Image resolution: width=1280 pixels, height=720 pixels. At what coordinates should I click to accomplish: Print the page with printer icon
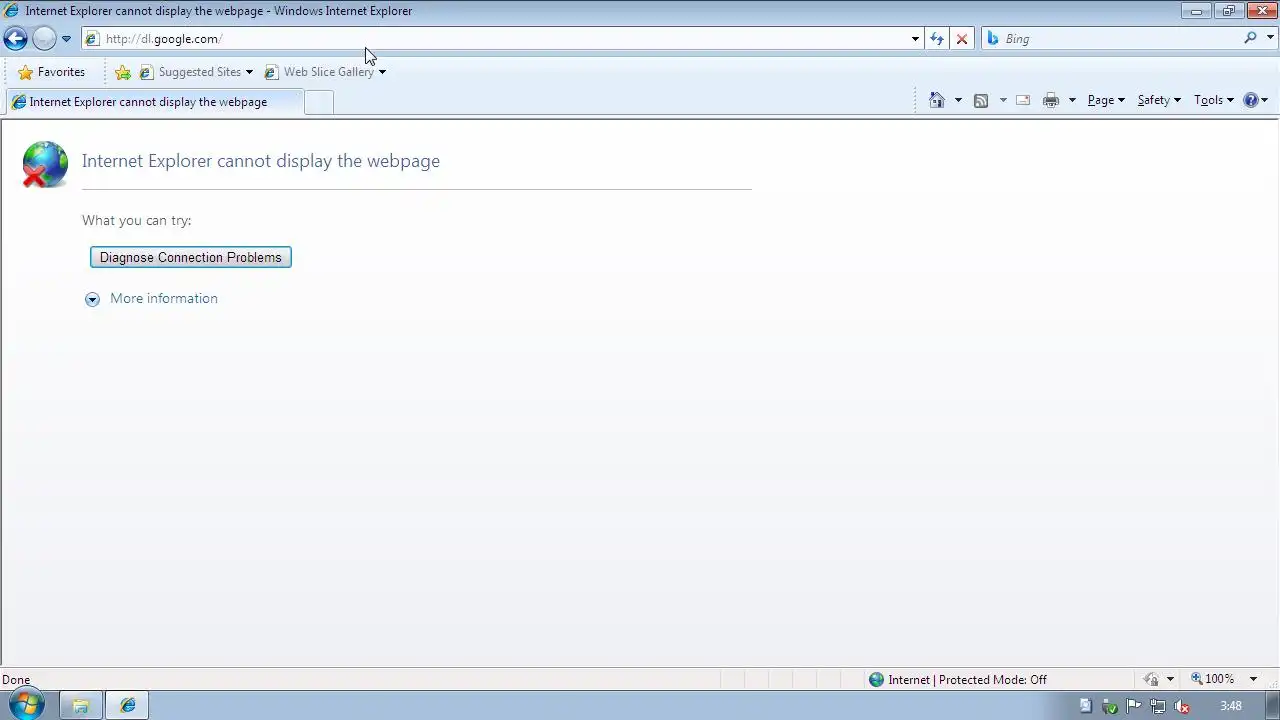[x=1051, y=100]
